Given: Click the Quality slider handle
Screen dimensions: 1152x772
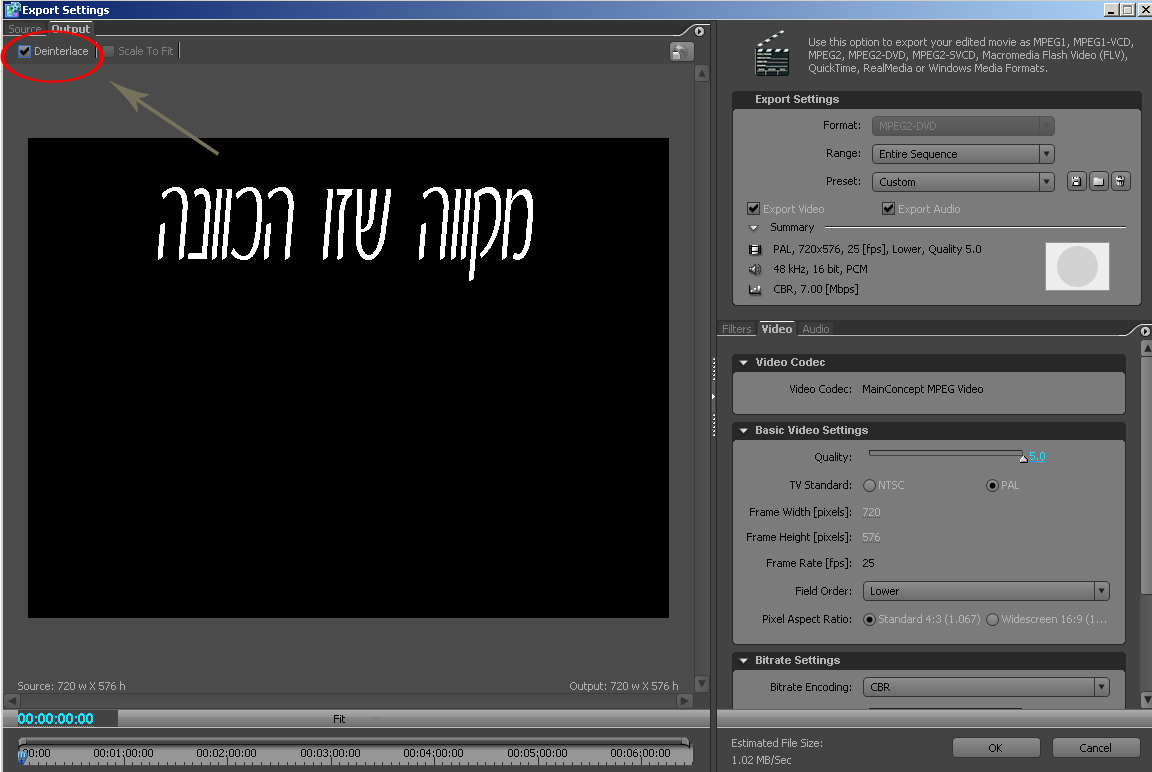Looking at the screenshot, I should 1023,458.
